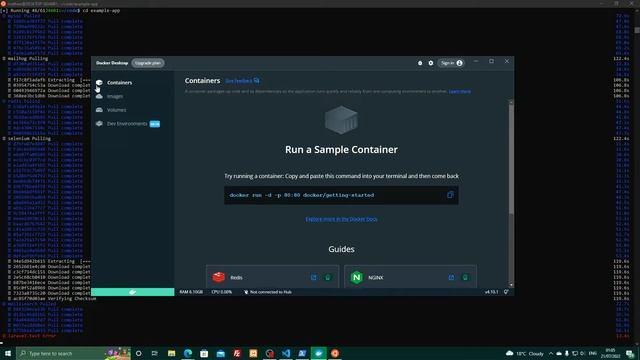Image resolution: width=640 pixels, height=360 pixels.
Task: Click the CPU usage status text
Action: point(222,292)
